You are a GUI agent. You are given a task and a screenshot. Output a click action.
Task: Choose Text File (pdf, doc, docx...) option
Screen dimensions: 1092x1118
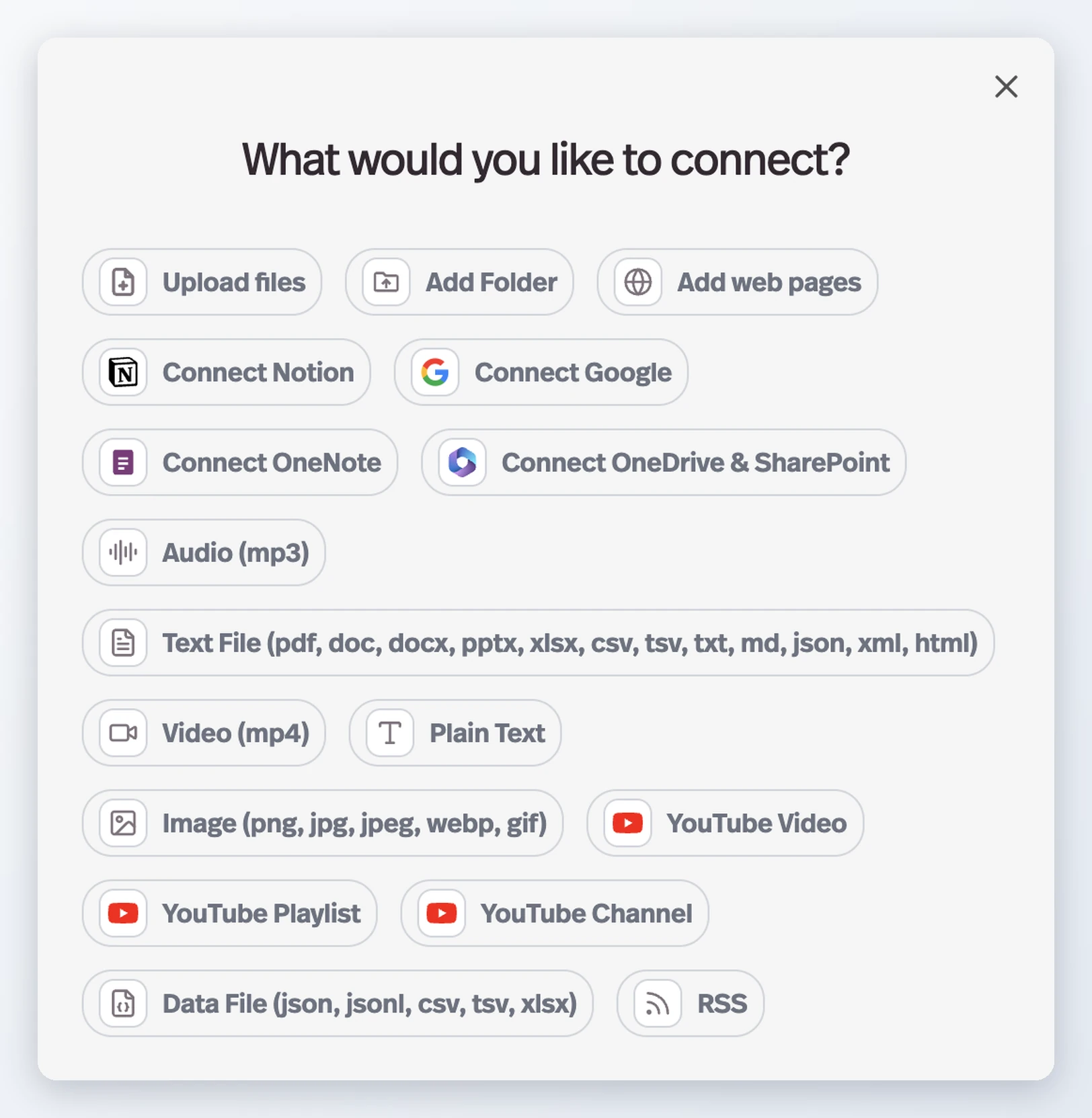pos(538,643)
